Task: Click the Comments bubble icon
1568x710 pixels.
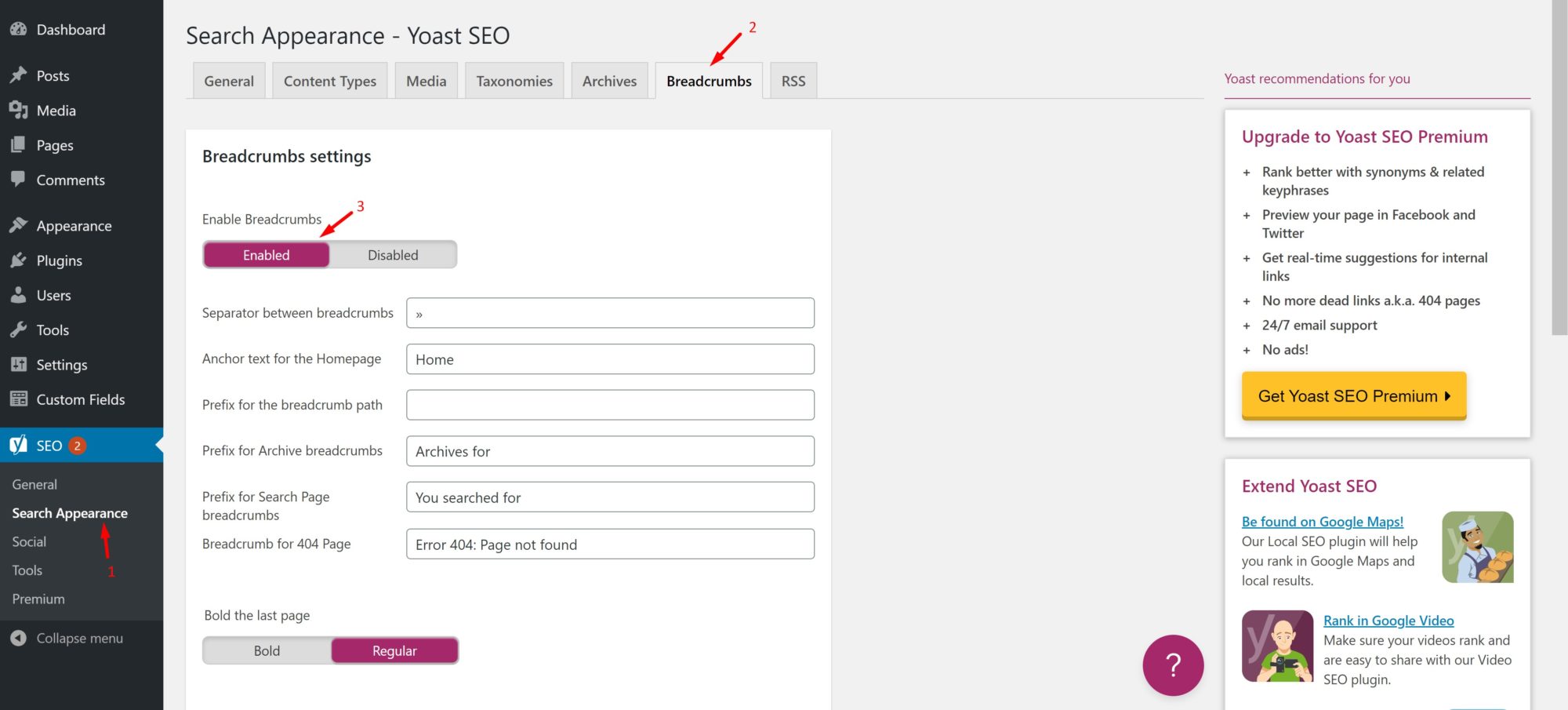Action: point(19,180)
